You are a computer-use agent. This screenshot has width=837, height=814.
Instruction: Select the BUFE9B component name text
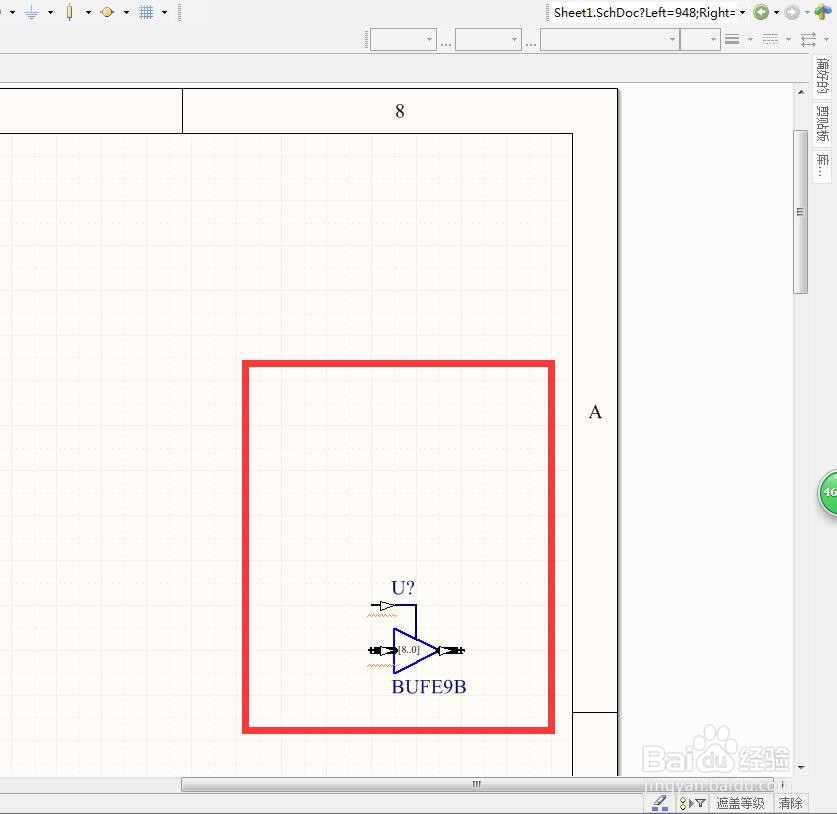coord(429,686)
